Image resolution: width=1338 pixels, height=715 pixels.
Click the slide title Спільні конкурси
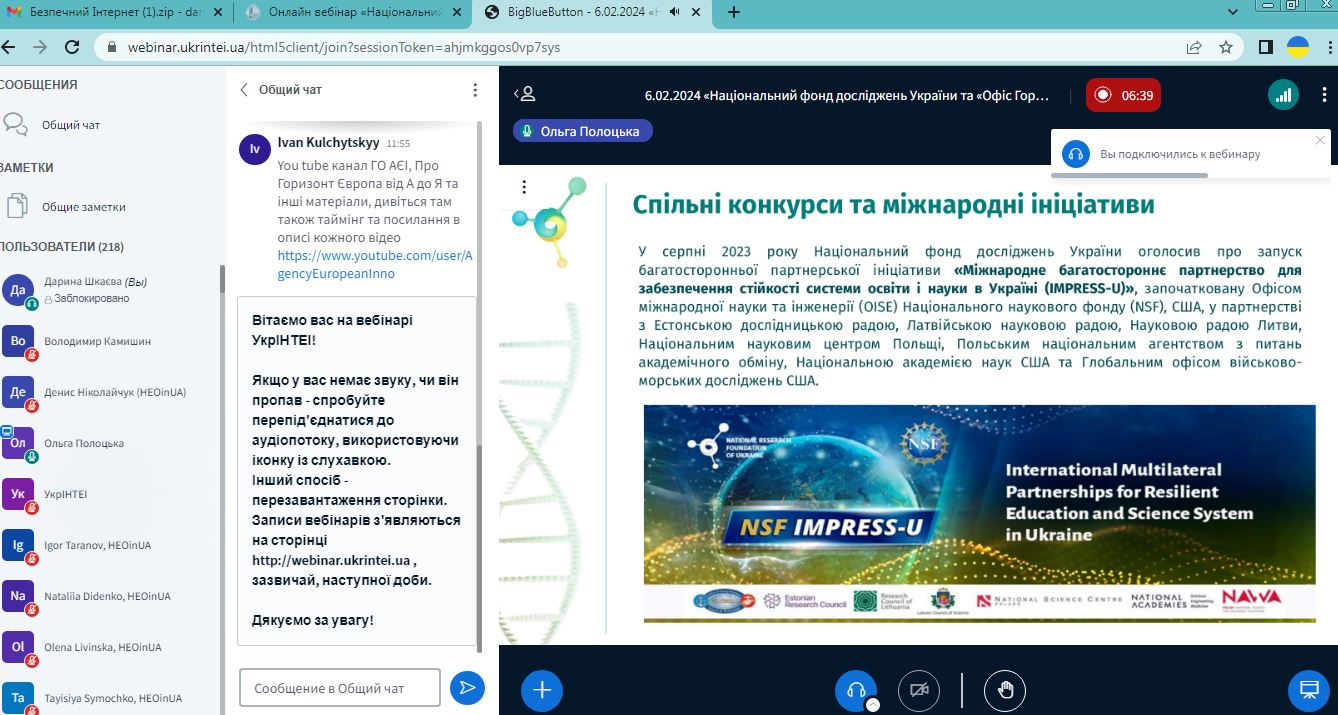[x=893, y=205]
